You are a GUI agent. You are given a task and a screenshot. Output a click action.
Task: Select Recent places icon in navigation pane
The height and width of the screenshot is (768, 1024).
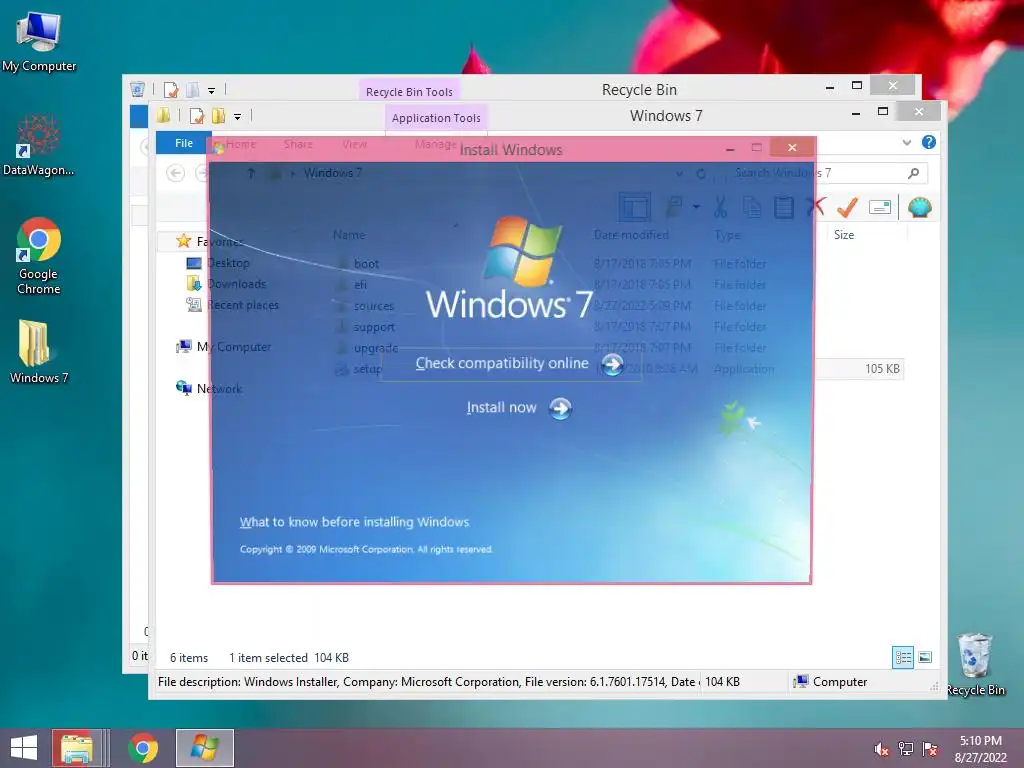pos(194,305)
